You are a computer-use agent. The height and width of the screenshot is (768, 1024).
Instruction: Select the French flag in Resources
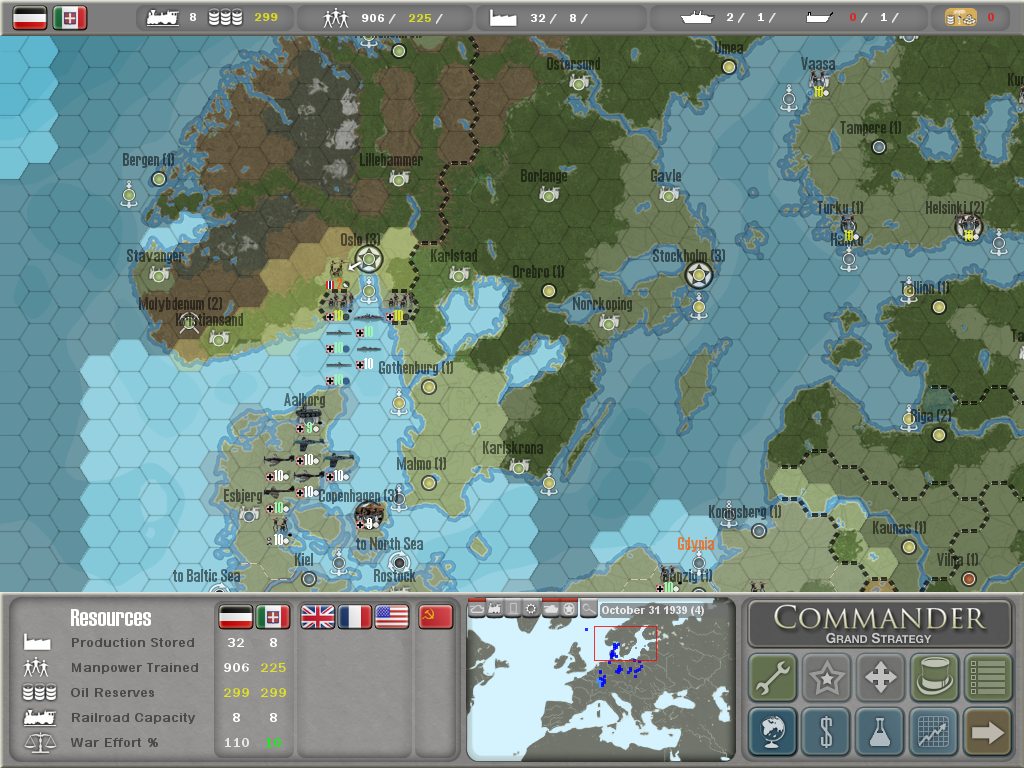[355, 616]
